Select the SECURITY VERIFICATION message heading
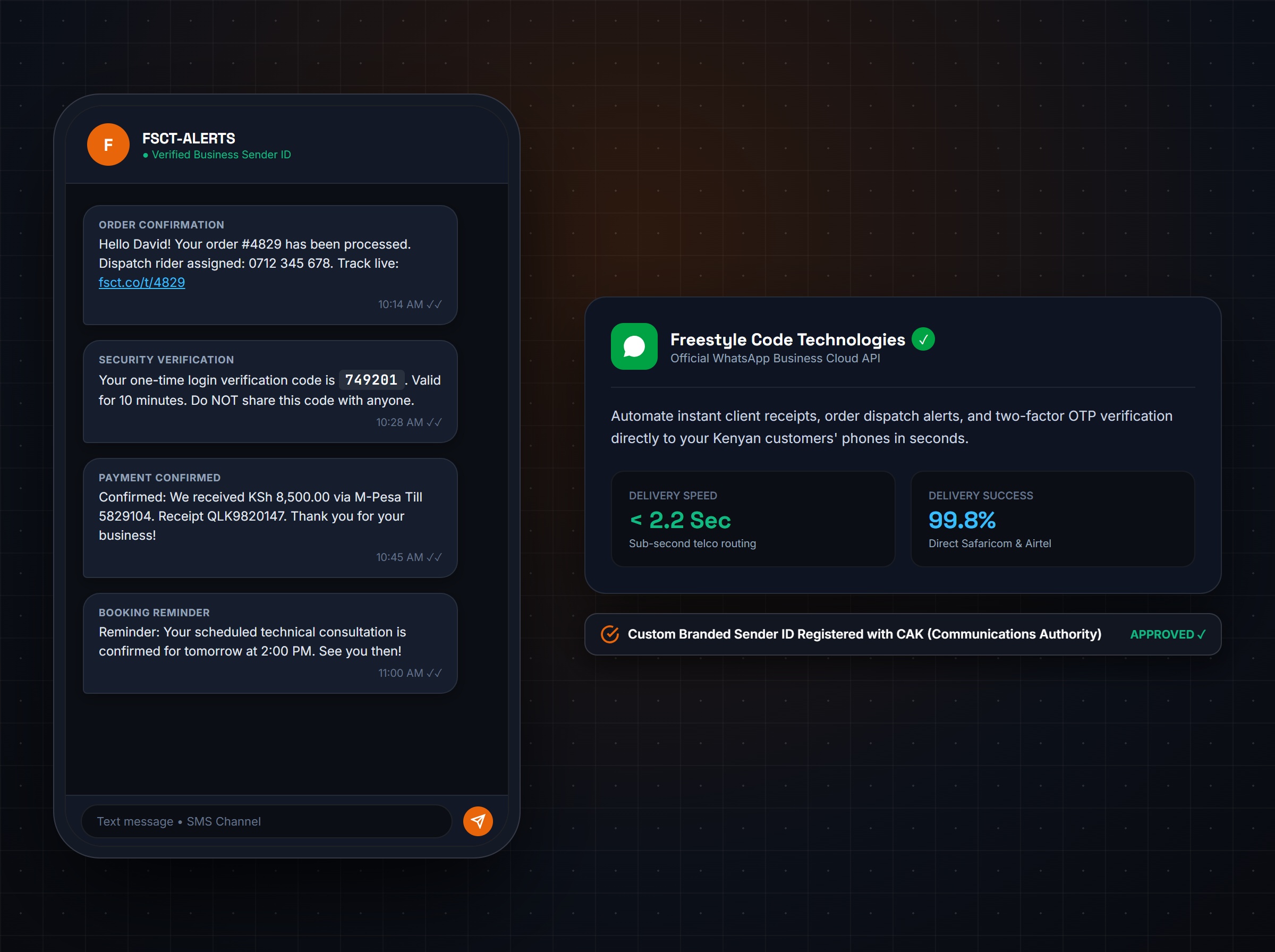This screenshot has height=952, width=1275. click(x=166, y=360)
